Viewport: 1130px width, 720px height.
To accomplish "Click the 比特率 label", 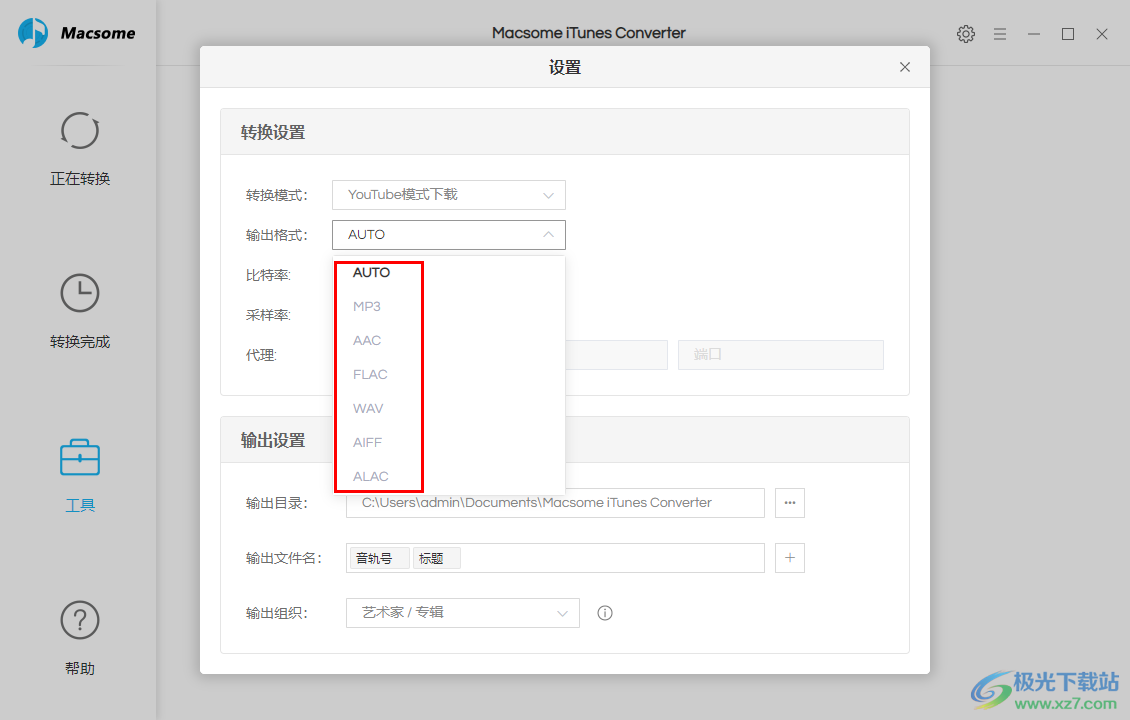I will (268, 275).
